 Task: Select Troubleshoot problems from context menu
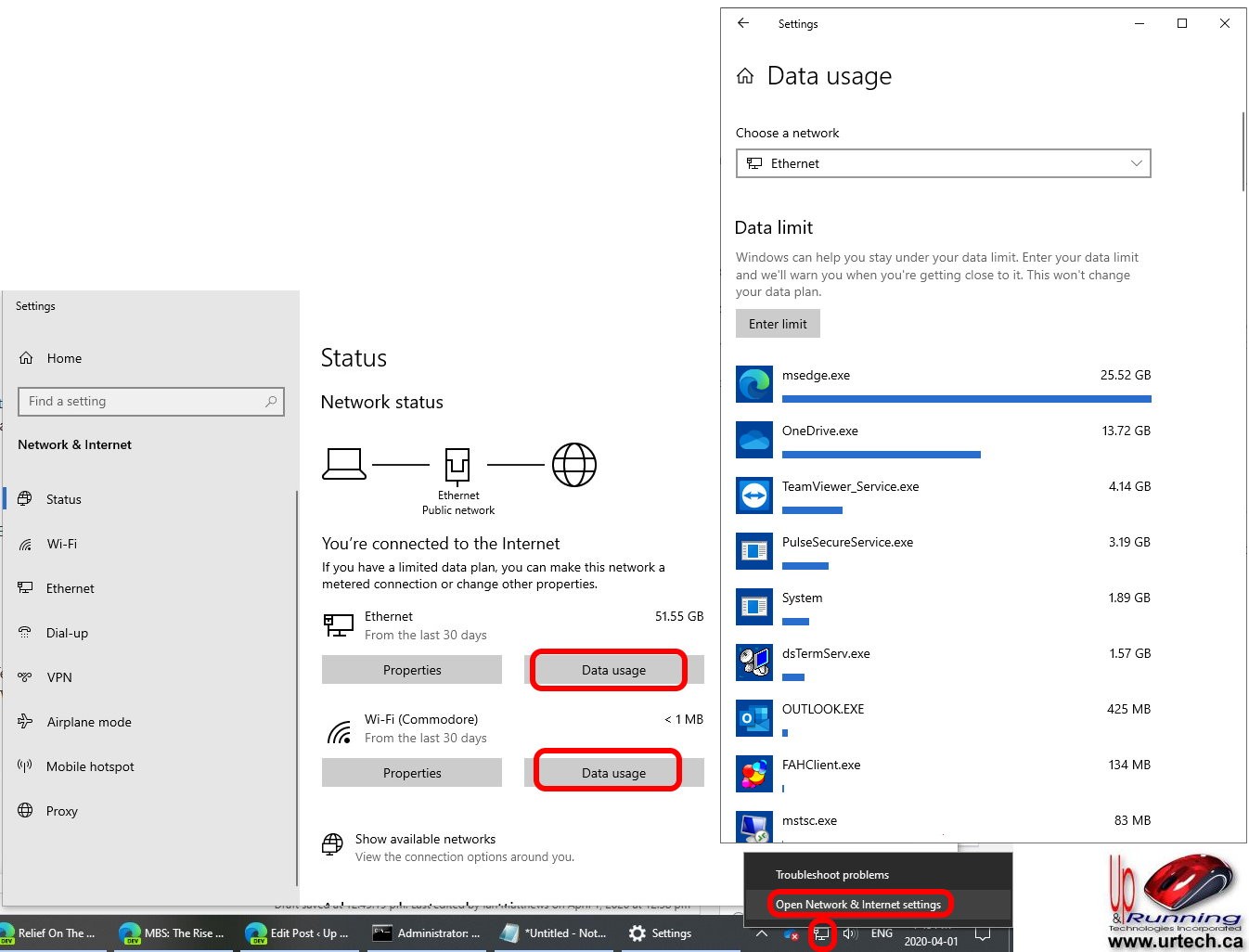[832, 875]
